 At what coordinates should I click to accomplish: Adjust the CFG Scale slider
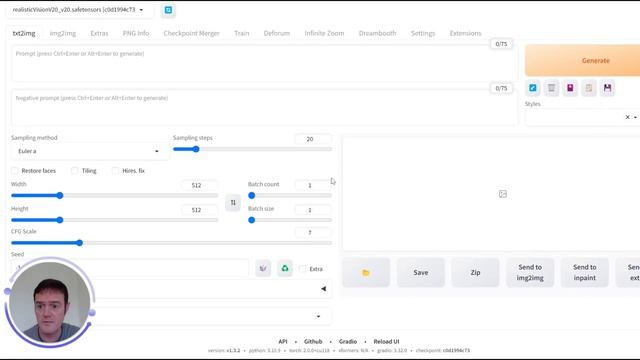click(x=171, y=243)
